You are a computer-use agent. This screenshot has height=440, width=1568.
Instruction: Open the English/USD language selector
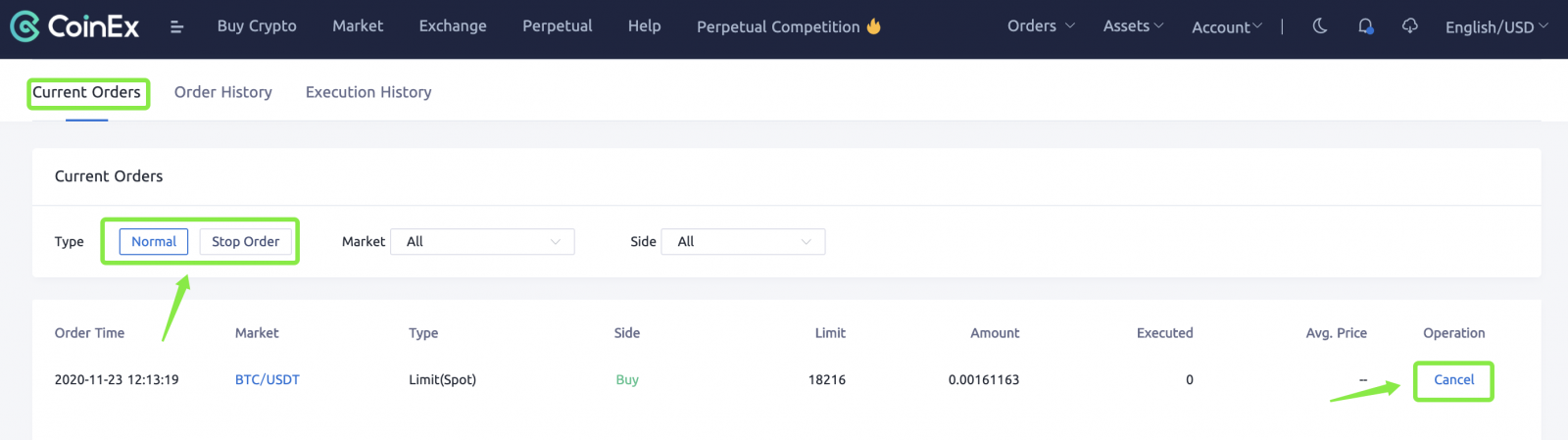[1495, 27]
